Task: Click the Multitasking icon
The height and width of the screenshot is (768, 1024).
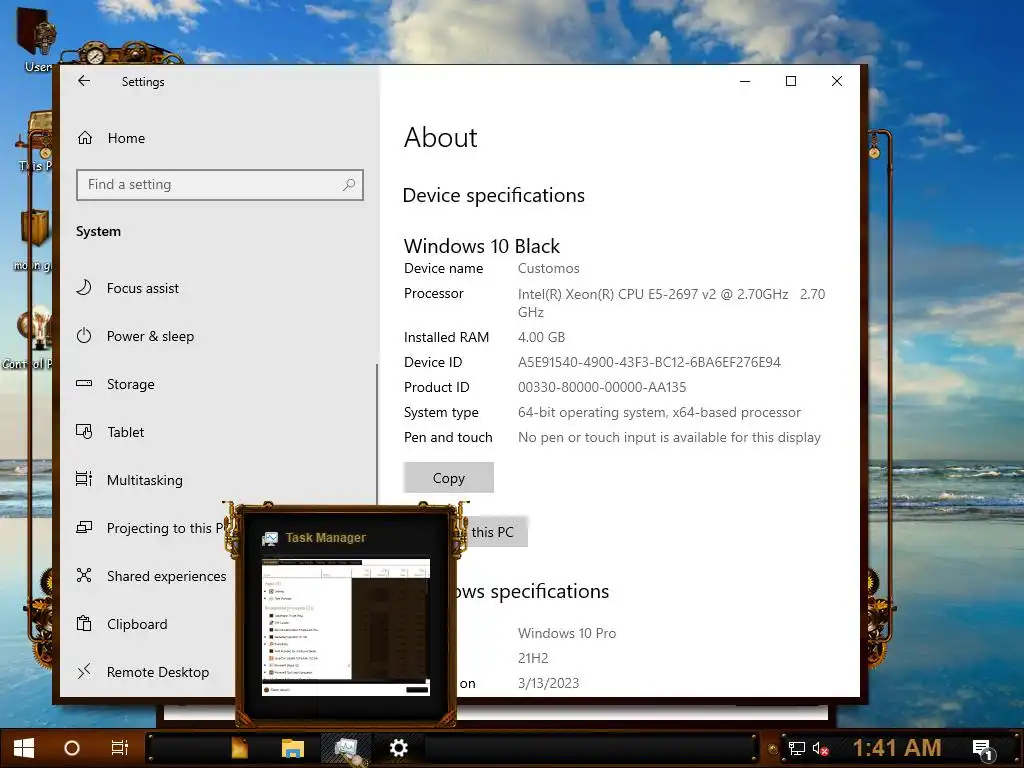Action: 84,479
